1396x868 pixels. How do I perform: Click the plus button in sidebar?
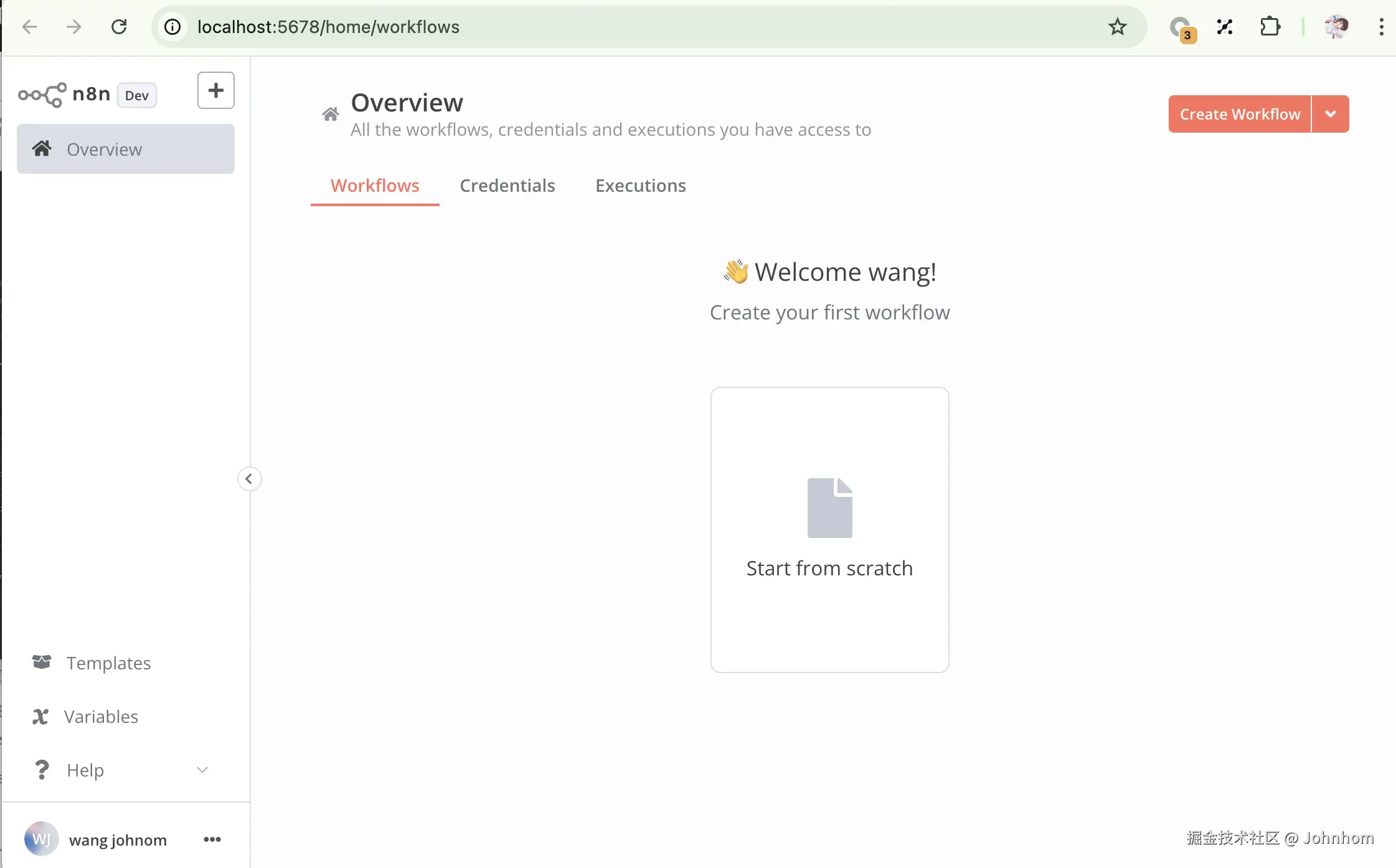[x=215, y=90]
